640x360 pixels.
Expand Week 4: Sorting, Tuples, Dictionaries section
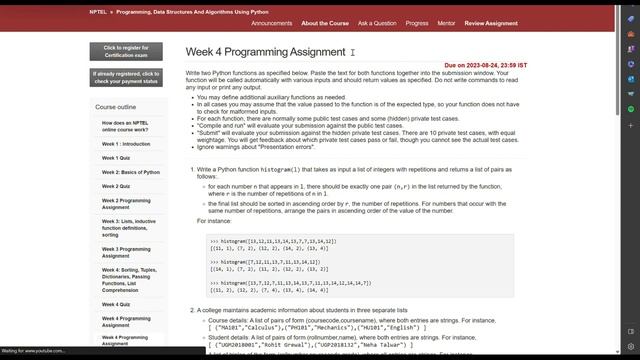point(129,280)
